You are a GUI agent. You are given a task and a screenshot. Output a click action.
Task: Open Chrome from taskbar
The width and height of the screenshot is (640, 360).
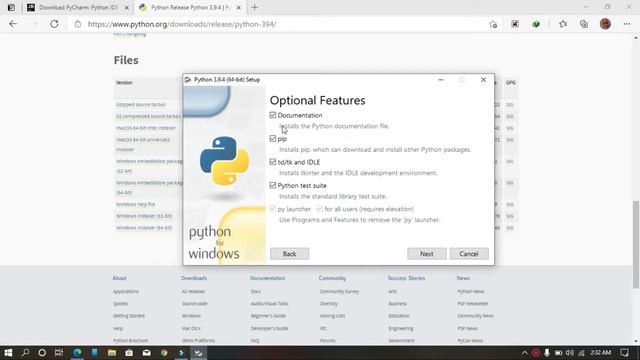point(164,353)
